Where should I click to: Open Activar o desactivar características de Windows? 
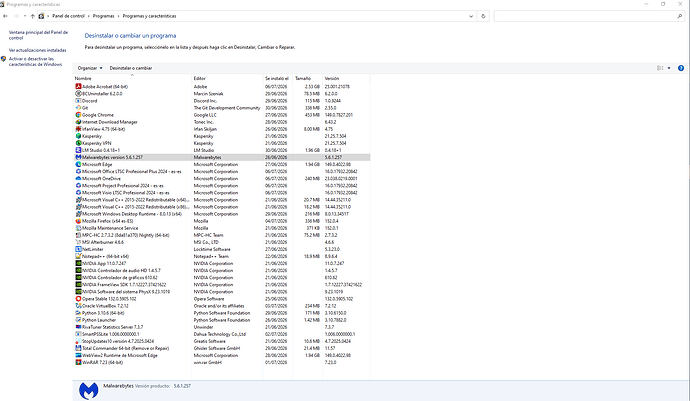pyautogui.click(x=35, y=62)
